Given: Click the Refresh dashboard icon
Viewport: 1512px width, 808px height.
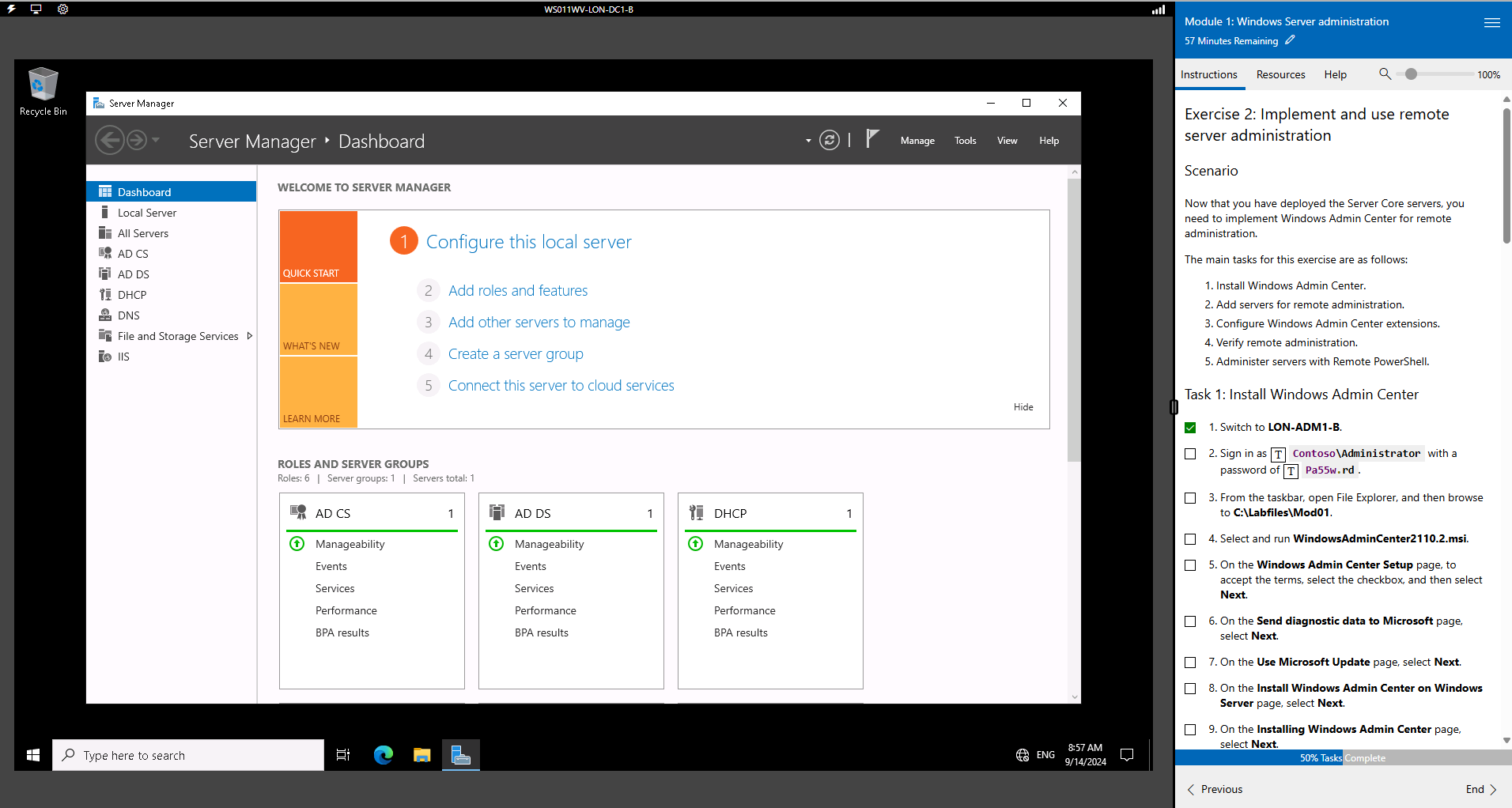Looking at the screenshot, I should (829, 140).
